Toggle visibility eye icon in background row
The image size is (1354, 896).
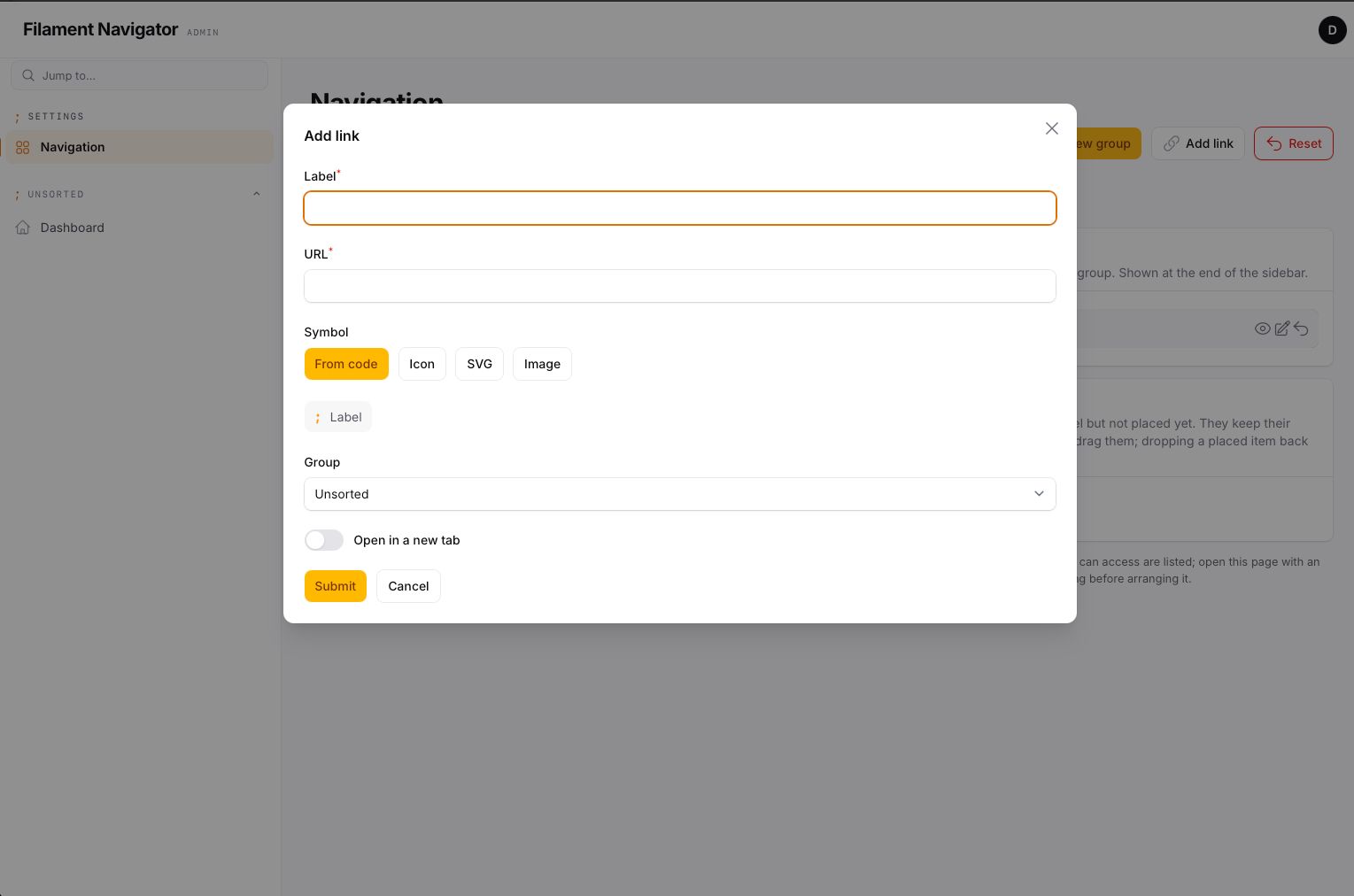coord(1263,328)
